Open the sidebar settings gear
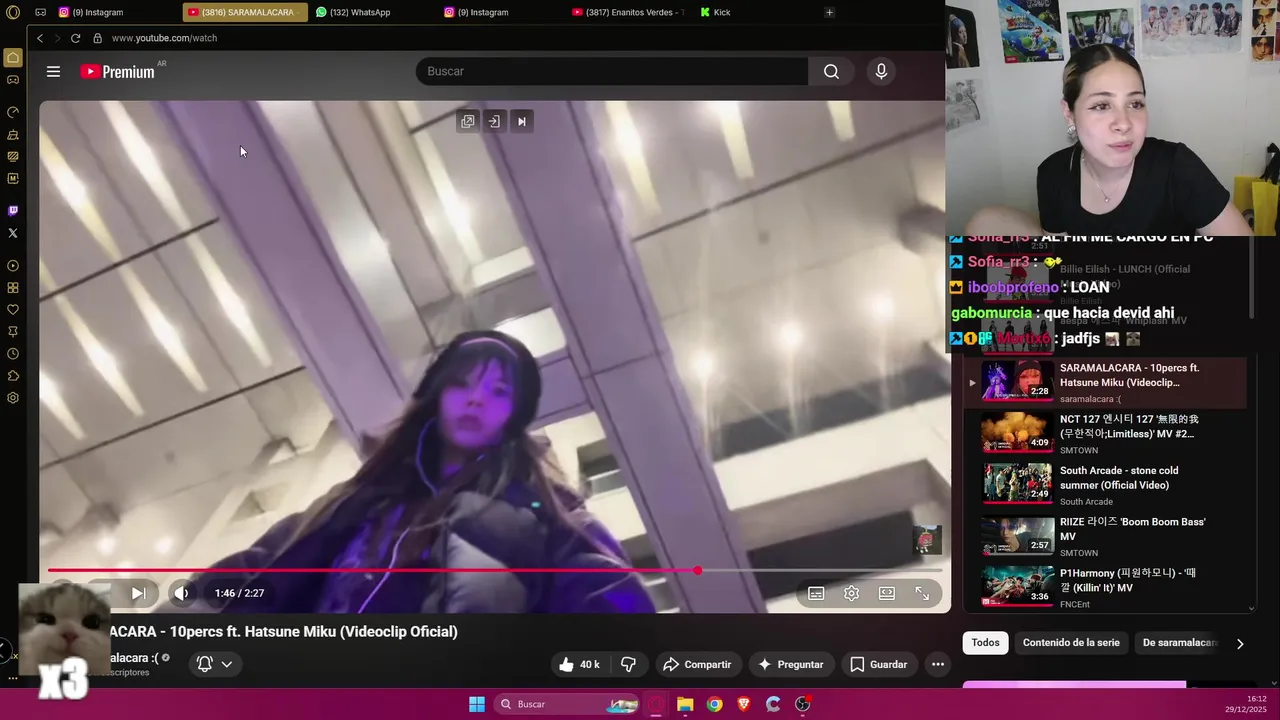This screenshot has width=1280, height=720. pos(13,398)
